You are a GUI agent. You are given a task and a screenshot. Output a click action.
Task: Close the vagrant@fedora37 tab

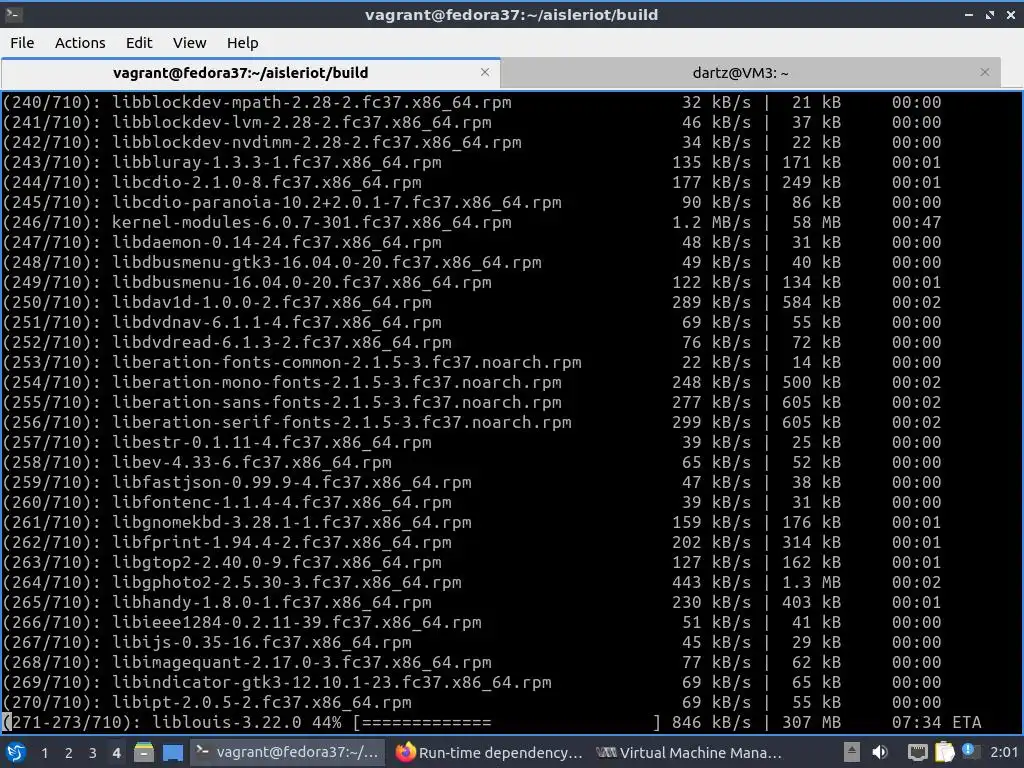pyautogui.click(x=485, y=72)
